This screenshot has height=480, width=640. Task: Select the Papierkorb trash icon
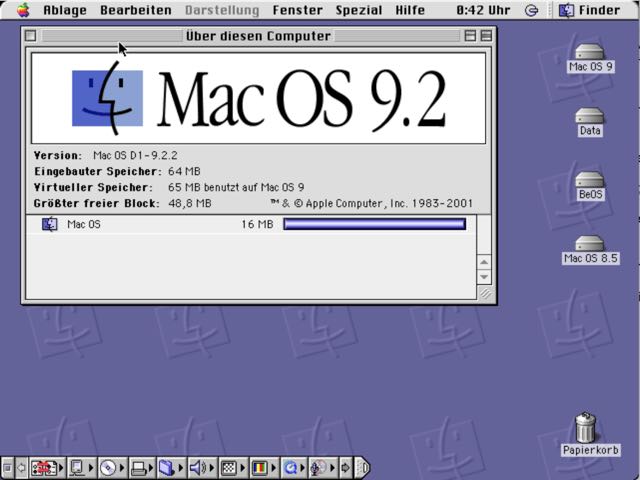590,434
